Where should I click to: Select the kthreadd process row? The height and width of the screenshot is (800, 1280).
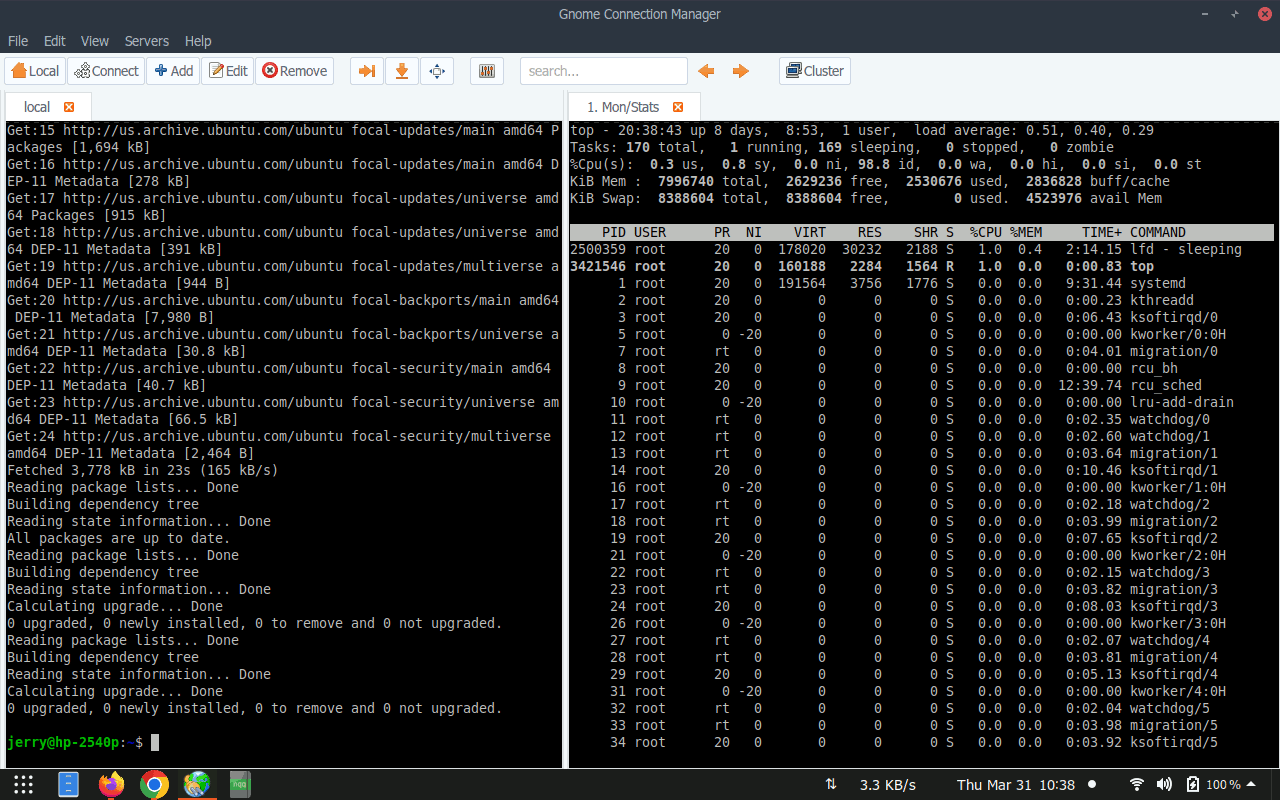tap(921, 300)
